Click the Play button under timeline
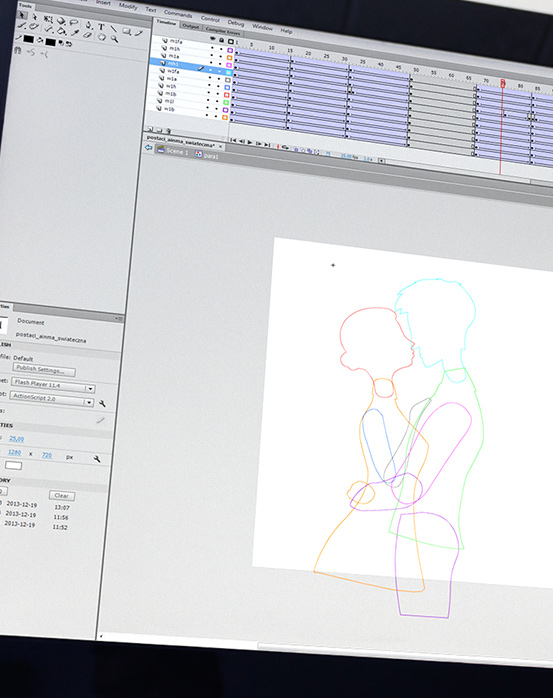 pos(250,142)
